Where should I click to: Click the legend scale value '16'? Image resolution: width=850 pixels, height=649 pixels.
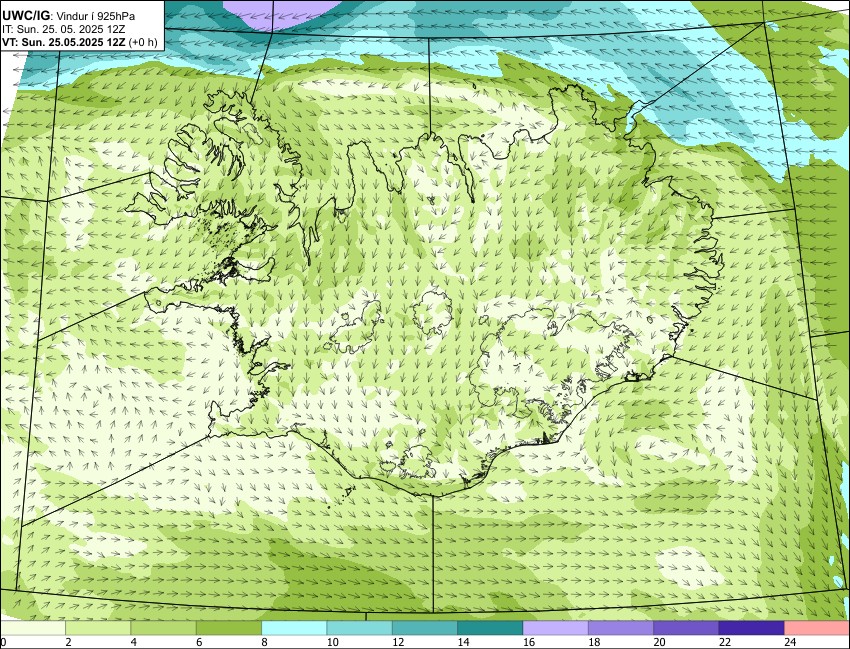529,642
